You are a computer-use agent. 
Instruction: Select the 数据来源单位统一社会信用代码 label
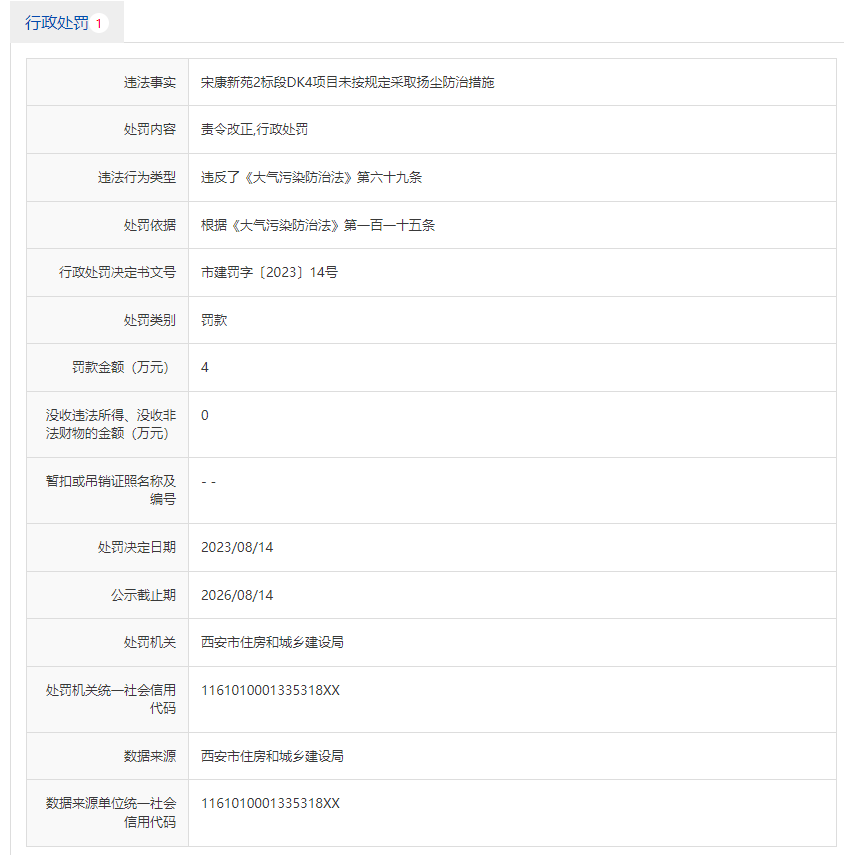pos(111,812)
